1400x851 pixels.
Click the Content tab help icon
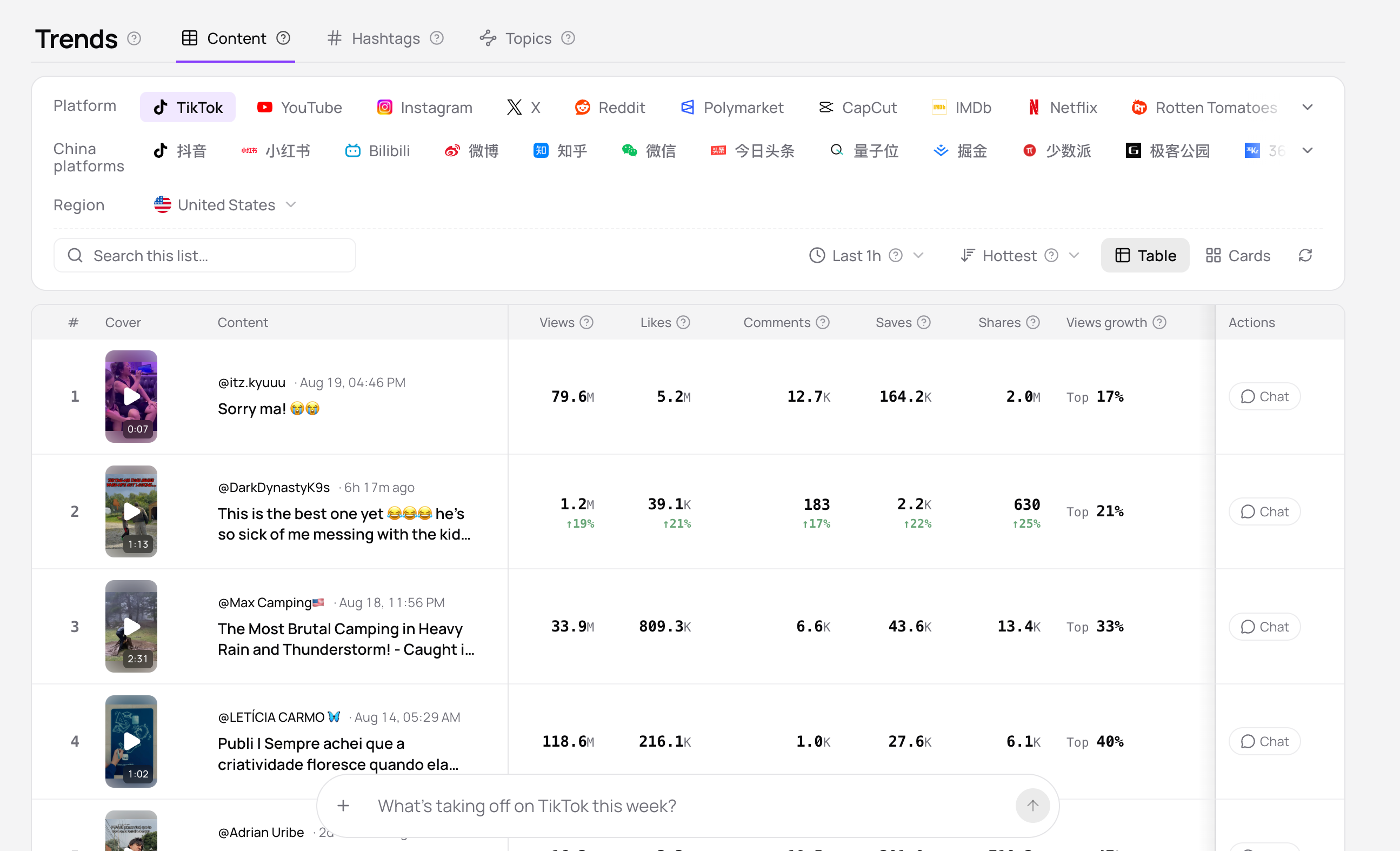point(283,38)
